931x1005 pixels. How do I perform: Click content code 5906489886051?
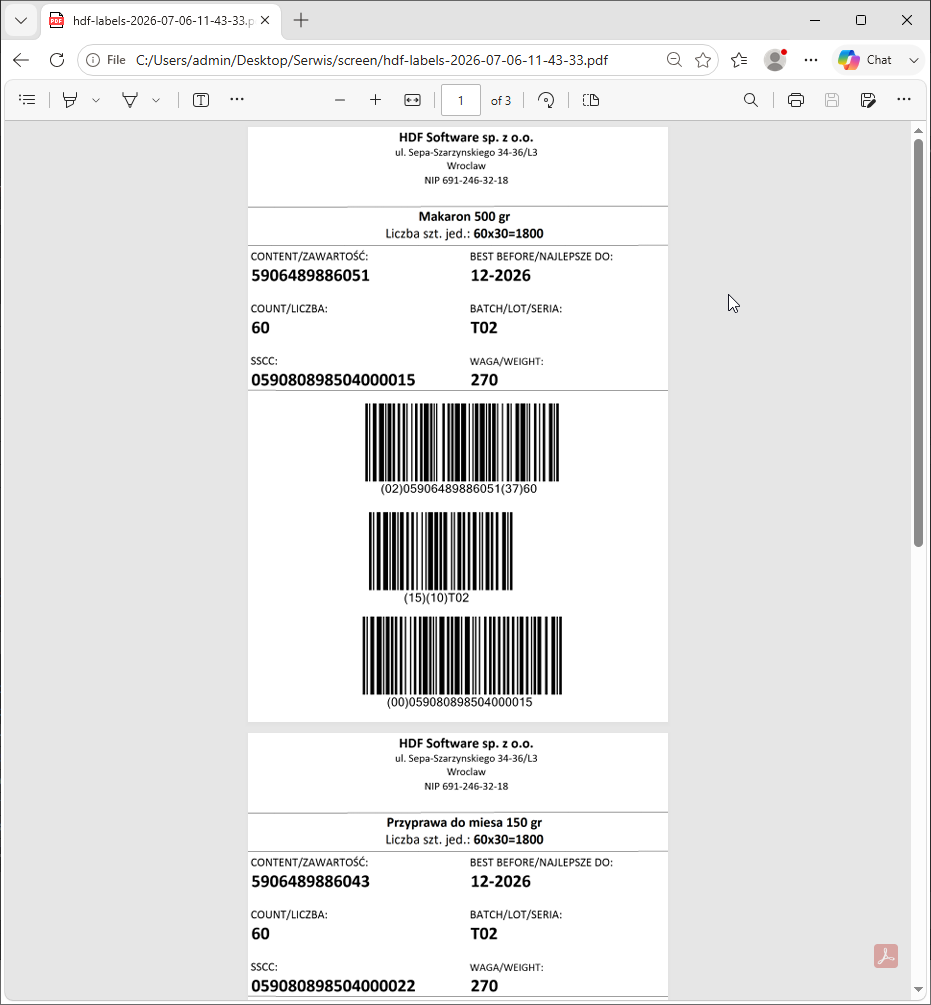click(310, 276)
